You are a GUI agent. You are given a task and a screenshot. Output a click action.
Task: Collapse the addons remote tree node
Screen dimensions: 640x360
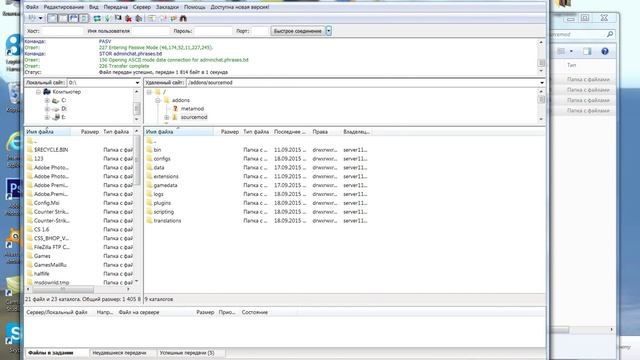pyautogui.click(x=158, y=100)
